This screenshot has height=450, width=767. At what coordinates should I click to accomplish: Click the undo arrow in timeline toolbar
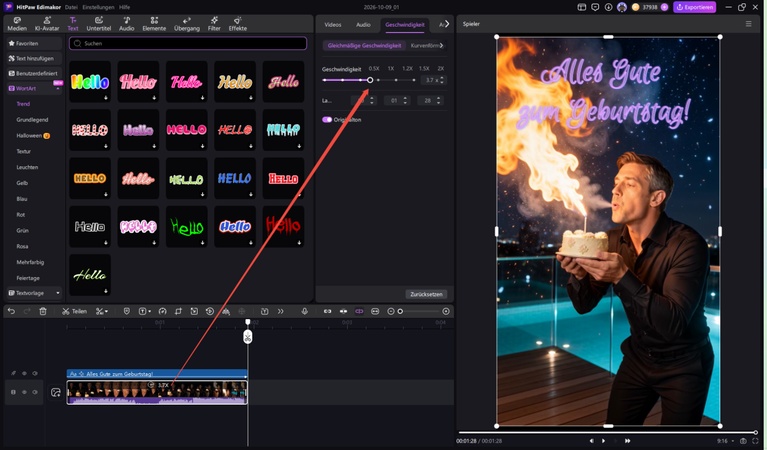12,311
